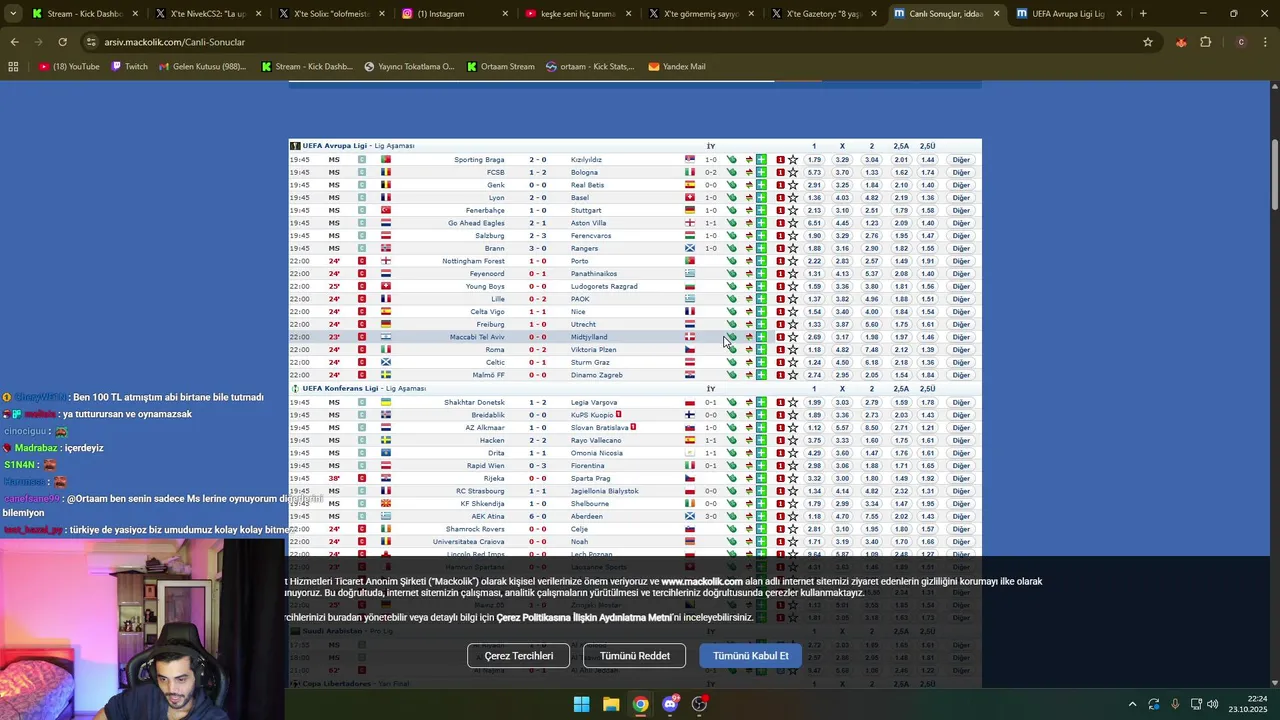Click green whistle icon for Breidablik row
Viewport: 1280px width, 720px height.
tap(732, 415)
